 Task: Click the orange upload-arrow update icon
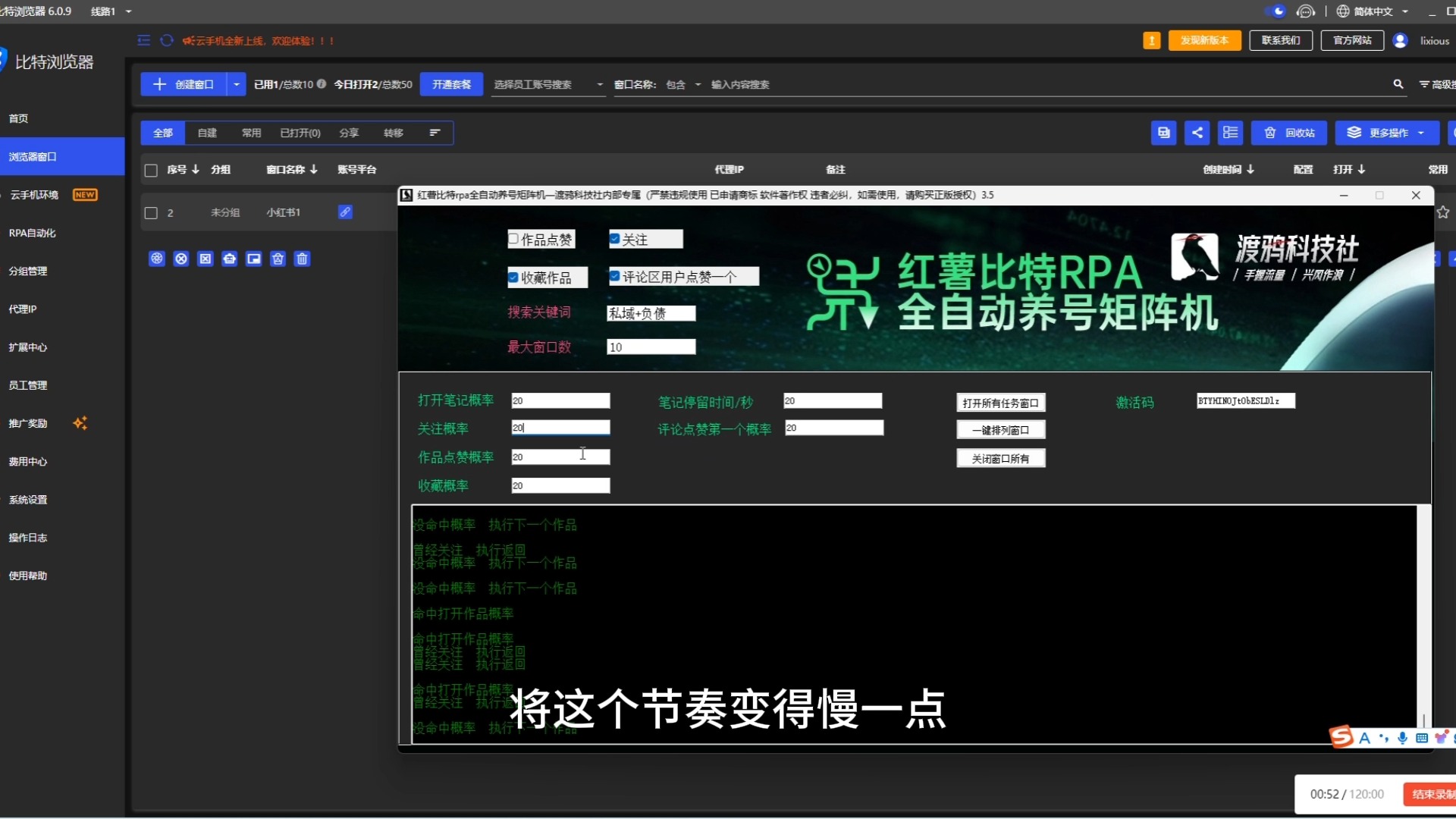(x=1151, y=40)
